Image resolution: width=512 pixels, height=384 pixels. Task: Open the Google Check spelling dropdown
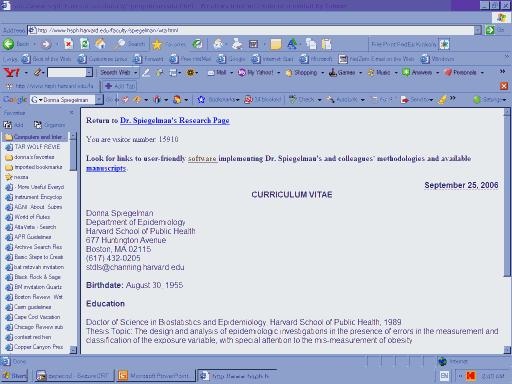tap(319, 100)
